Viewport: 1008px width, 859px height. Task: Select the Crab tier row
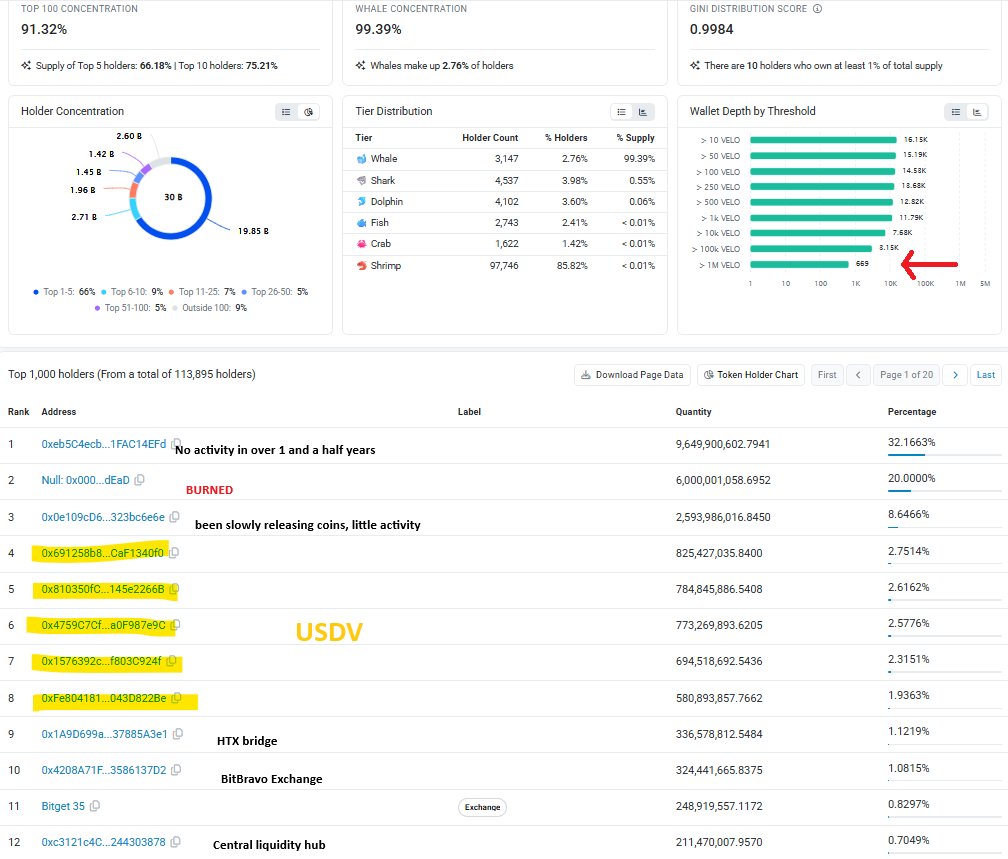pos(505,244)
